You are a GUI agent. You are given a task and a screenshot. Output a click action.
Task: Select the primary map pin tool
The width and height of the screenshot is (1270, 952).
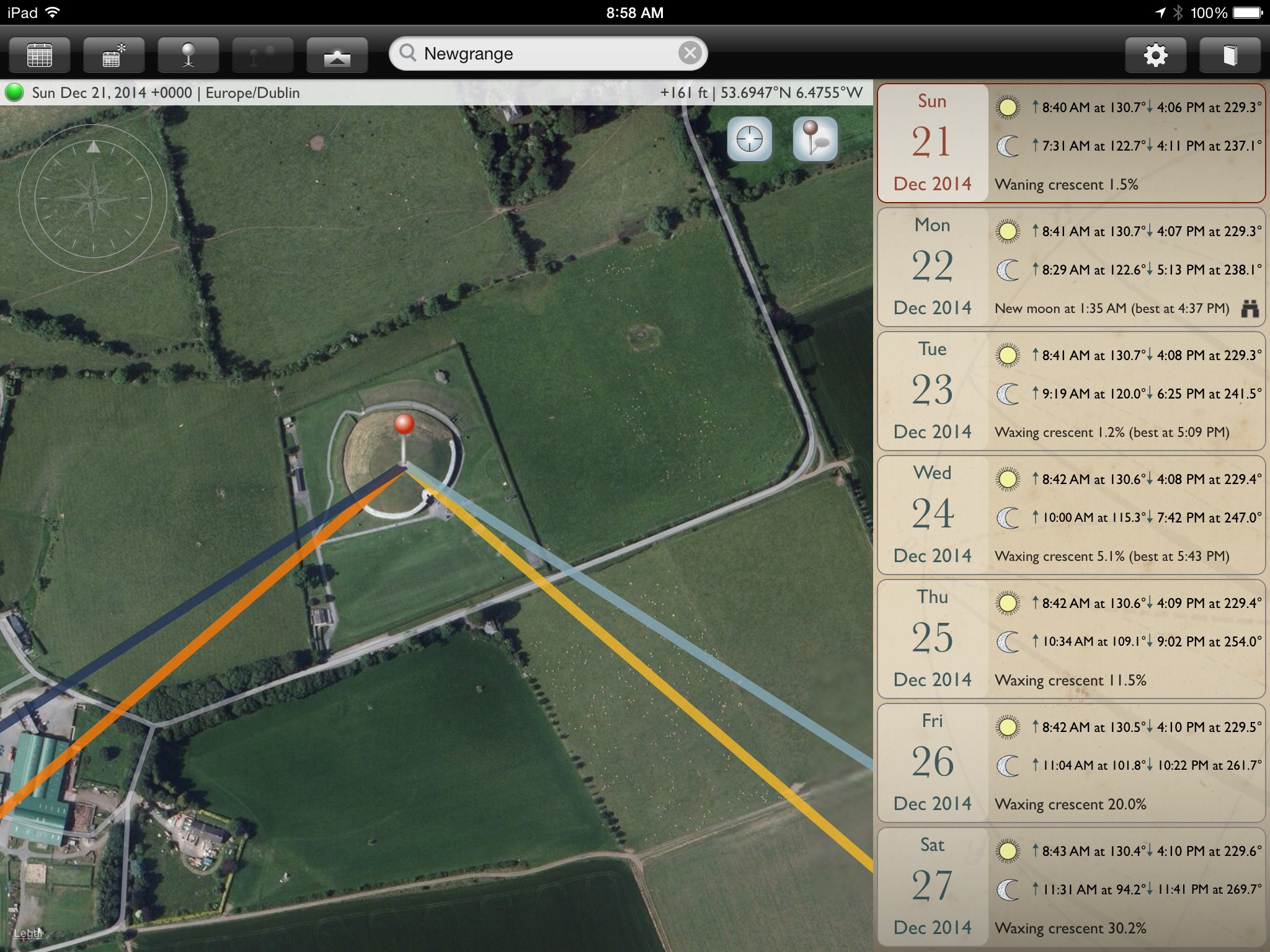coord(189,55)
